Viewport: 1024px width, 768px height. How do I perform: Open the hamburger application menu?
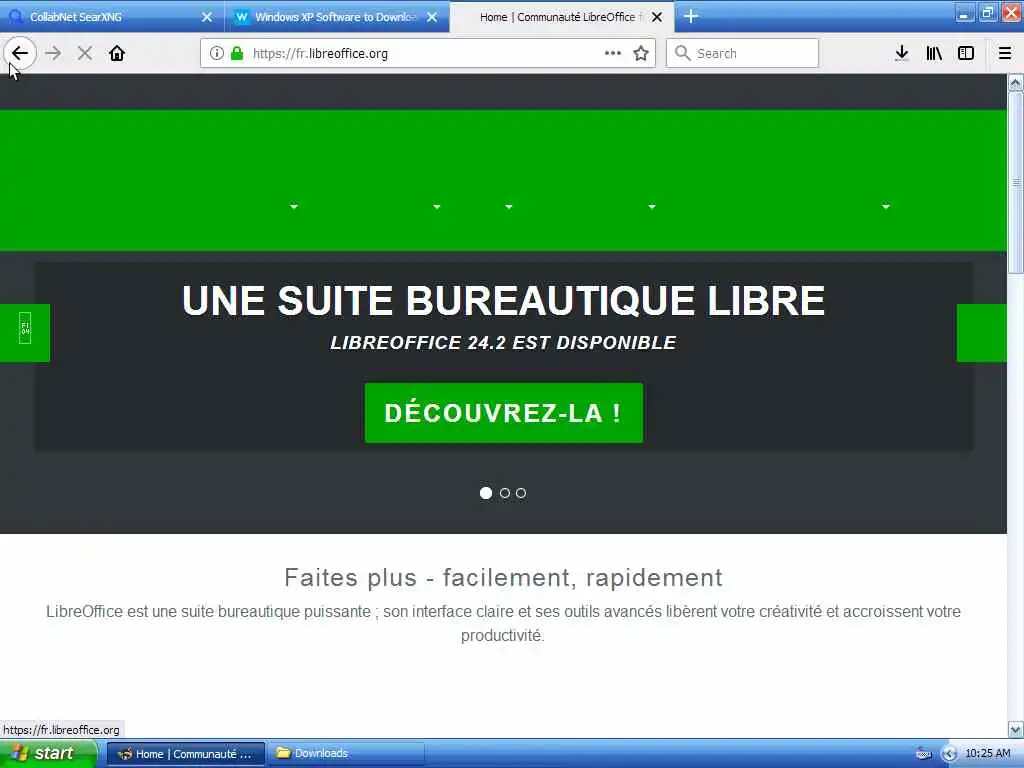point(1004,53)
